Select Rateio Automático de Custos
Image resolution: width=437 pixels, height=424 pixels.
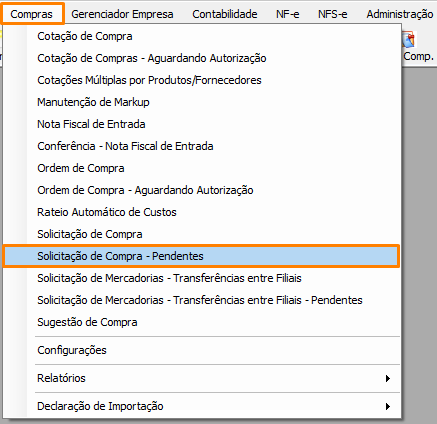click(201, 212)
